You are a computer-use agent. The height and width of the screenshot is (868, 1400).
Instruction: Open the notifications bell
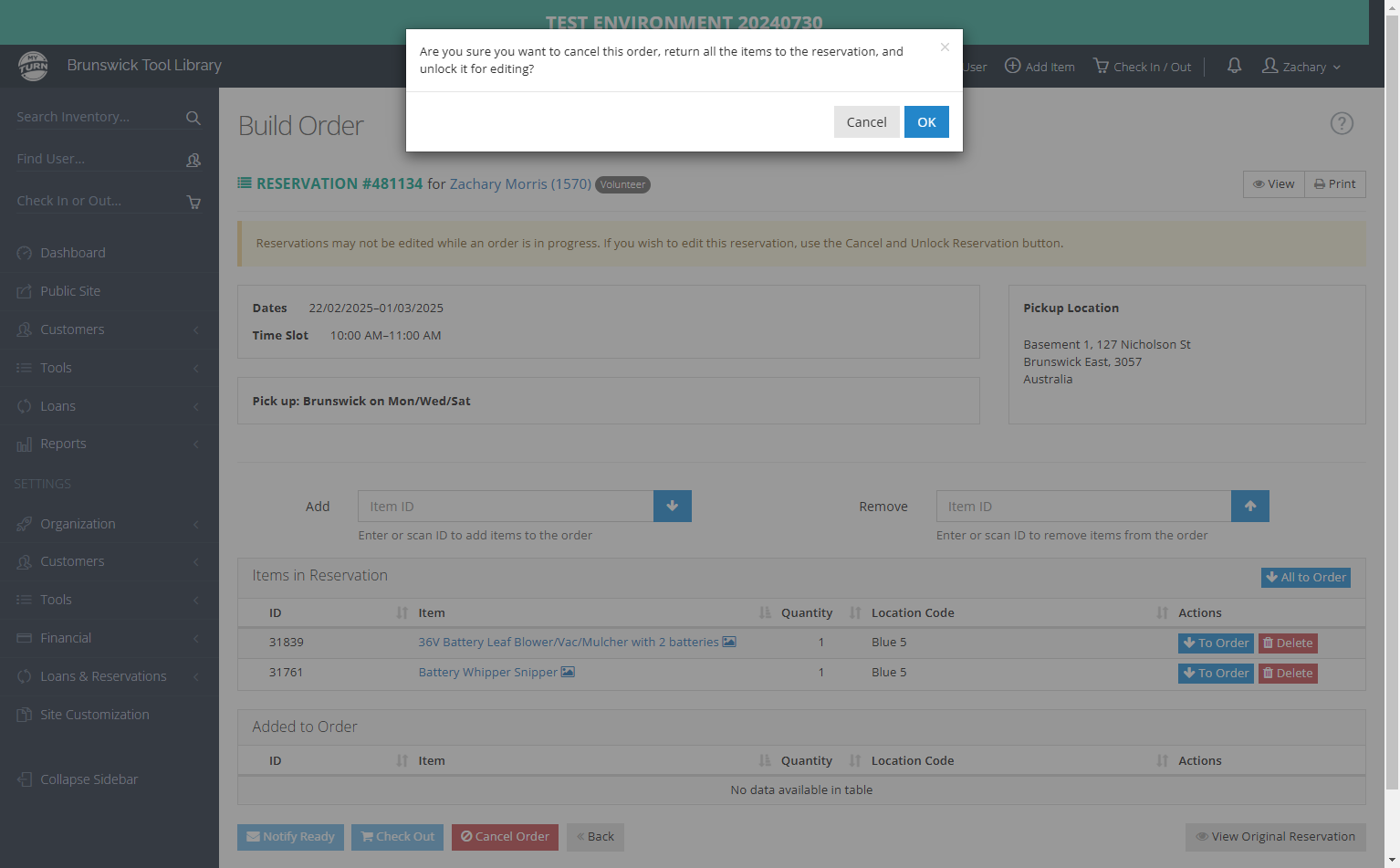point(1234,66)
